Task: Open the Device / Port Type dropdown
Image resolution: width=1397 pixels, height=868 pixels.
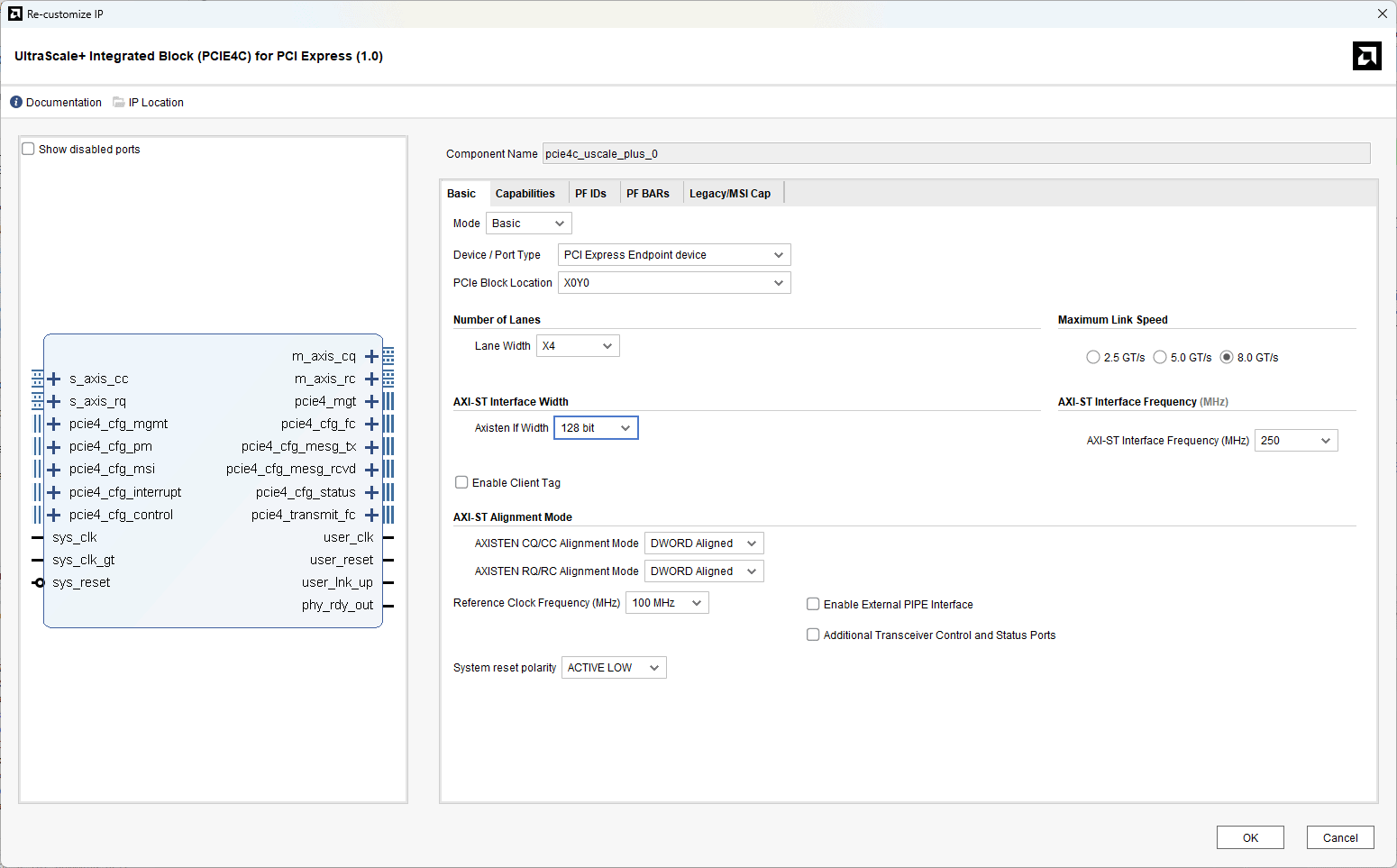Action: click(x=673, y=255)
